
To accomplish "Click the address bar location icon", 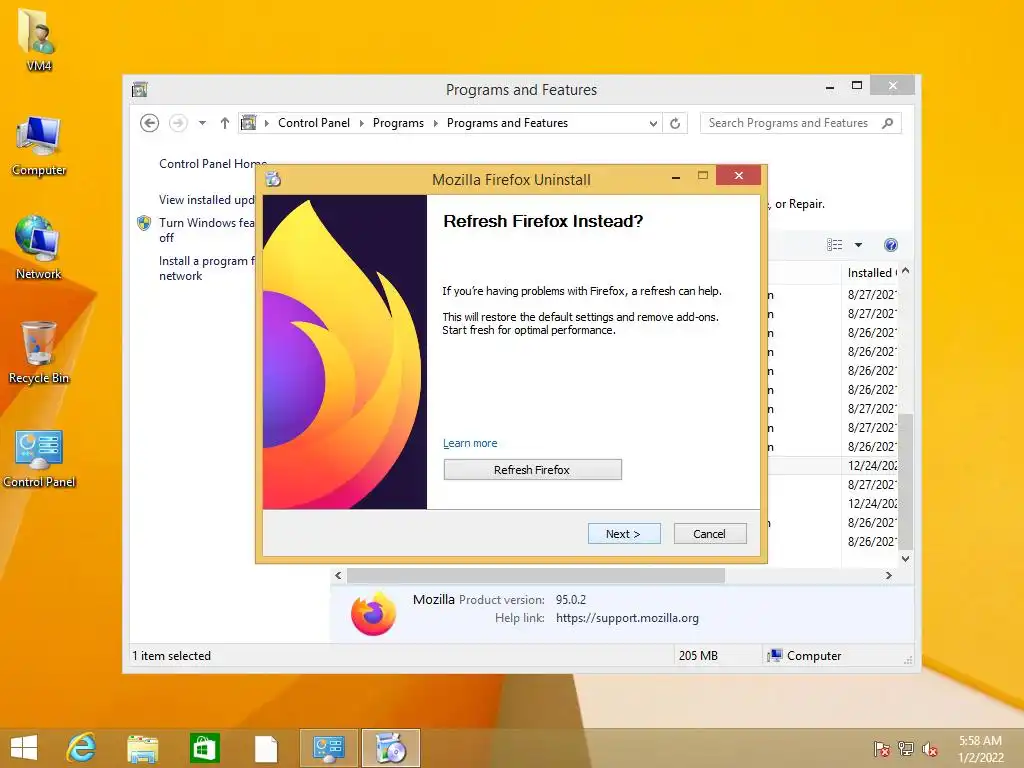I will pos(249,123).
